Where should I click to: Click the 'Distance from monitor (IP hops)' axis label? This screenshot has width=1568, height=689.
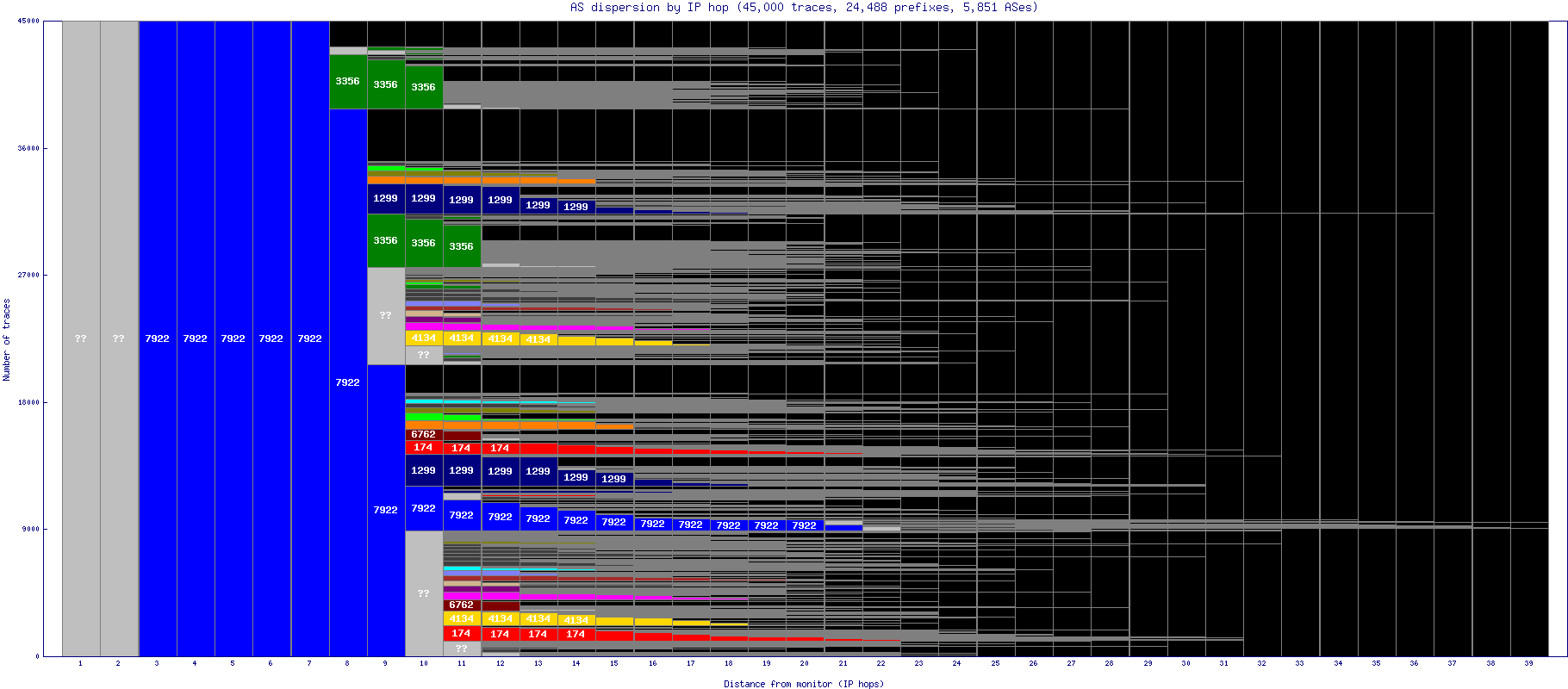(804, 684)
